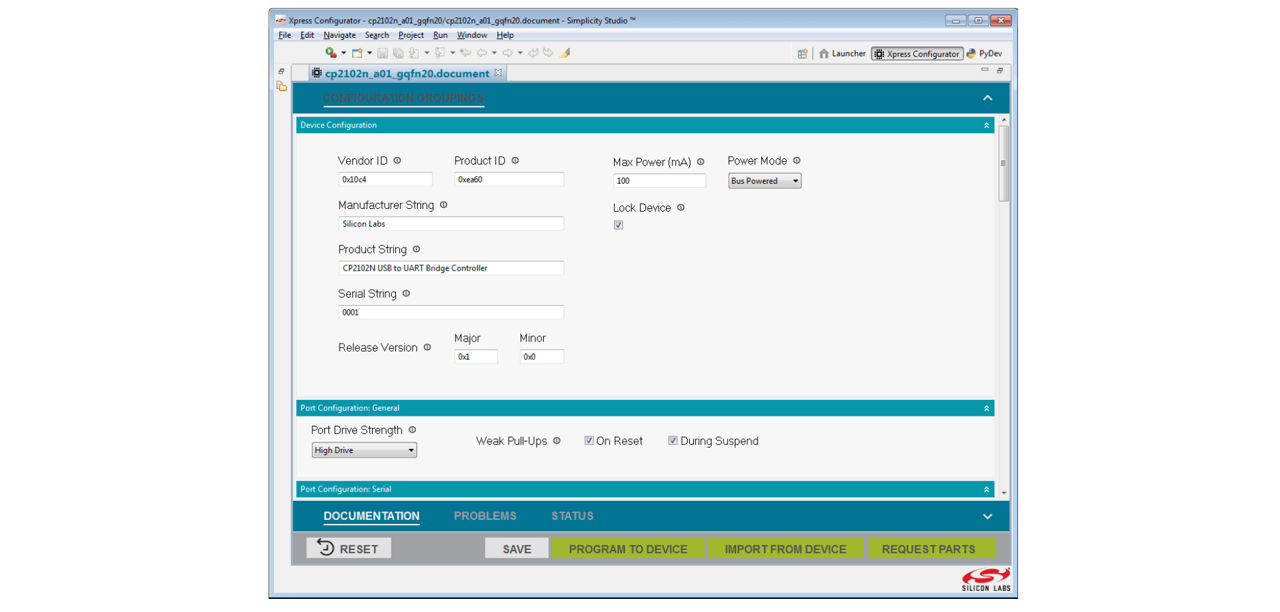The image size is (1280, 612).
Task: Open the Project menu
Action: point(411,35)
